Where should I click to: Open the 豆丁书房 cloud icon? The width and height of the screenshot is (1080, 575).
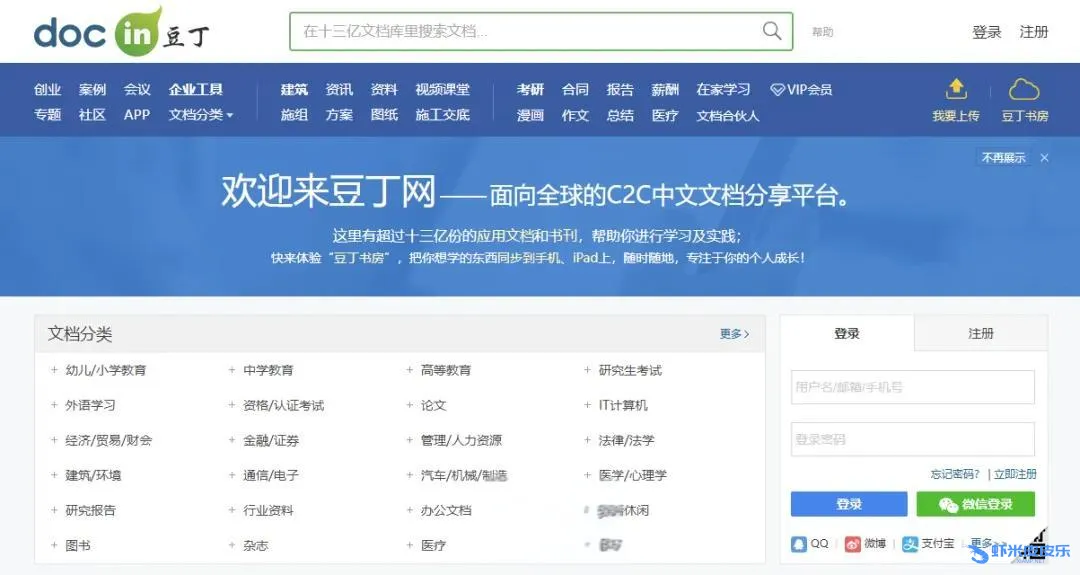(x=1024, y=90)
